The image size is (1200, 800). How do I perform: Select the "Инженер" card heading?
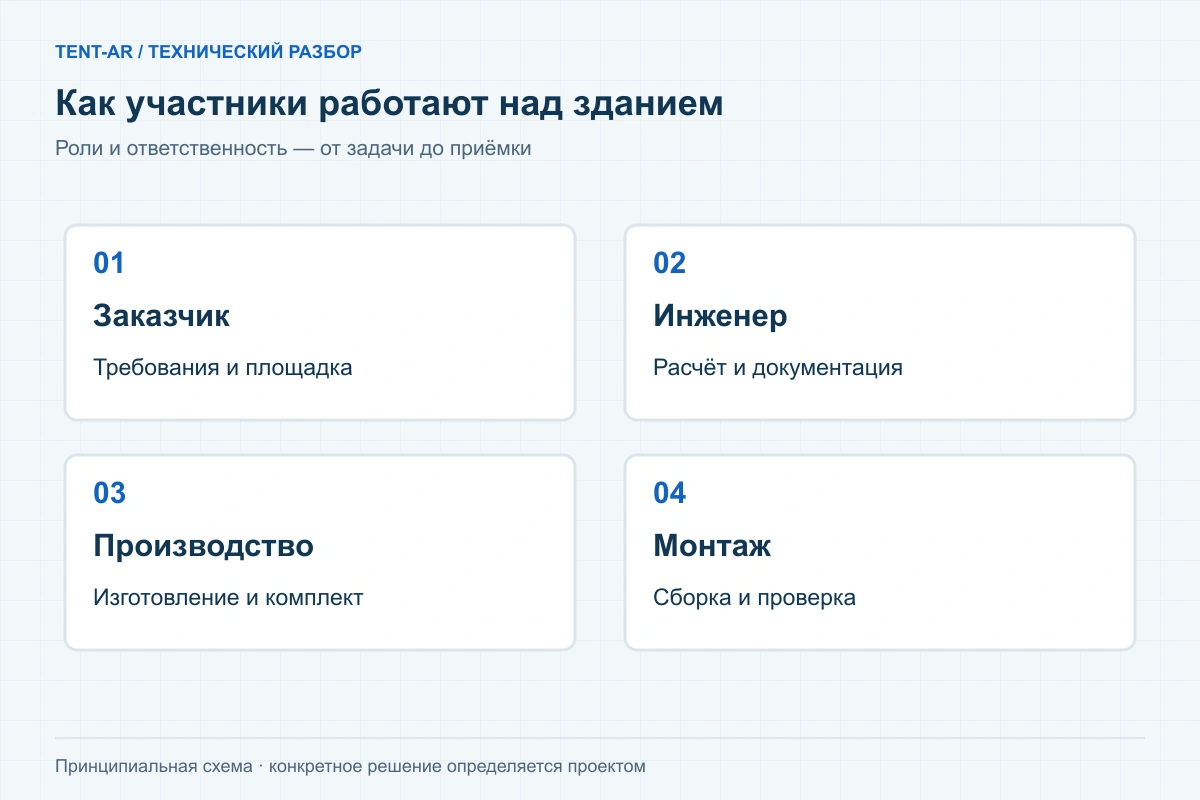pos(720,316)
